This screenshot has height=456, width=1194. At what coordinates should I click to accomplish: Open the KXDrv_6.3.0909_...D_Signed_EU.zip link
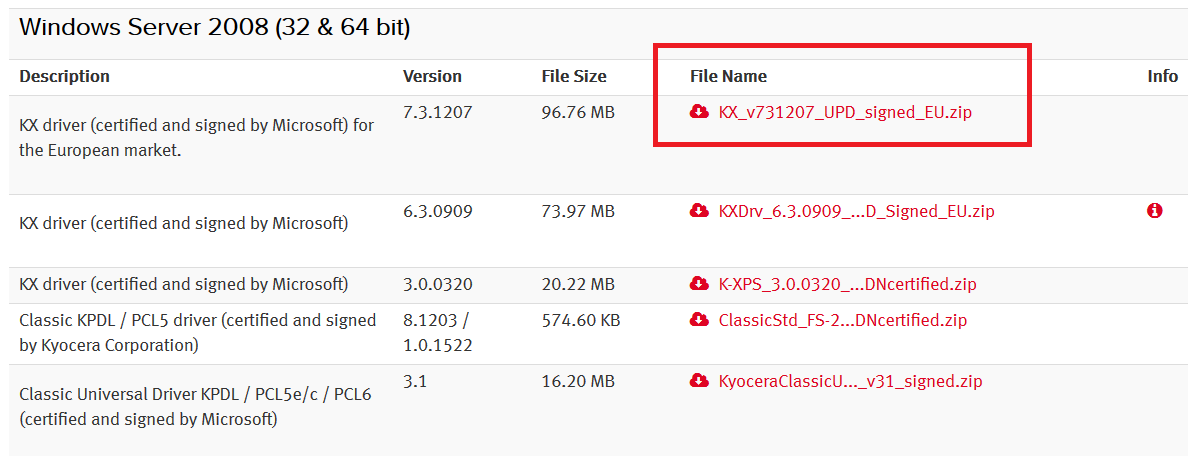coord(857,211)
